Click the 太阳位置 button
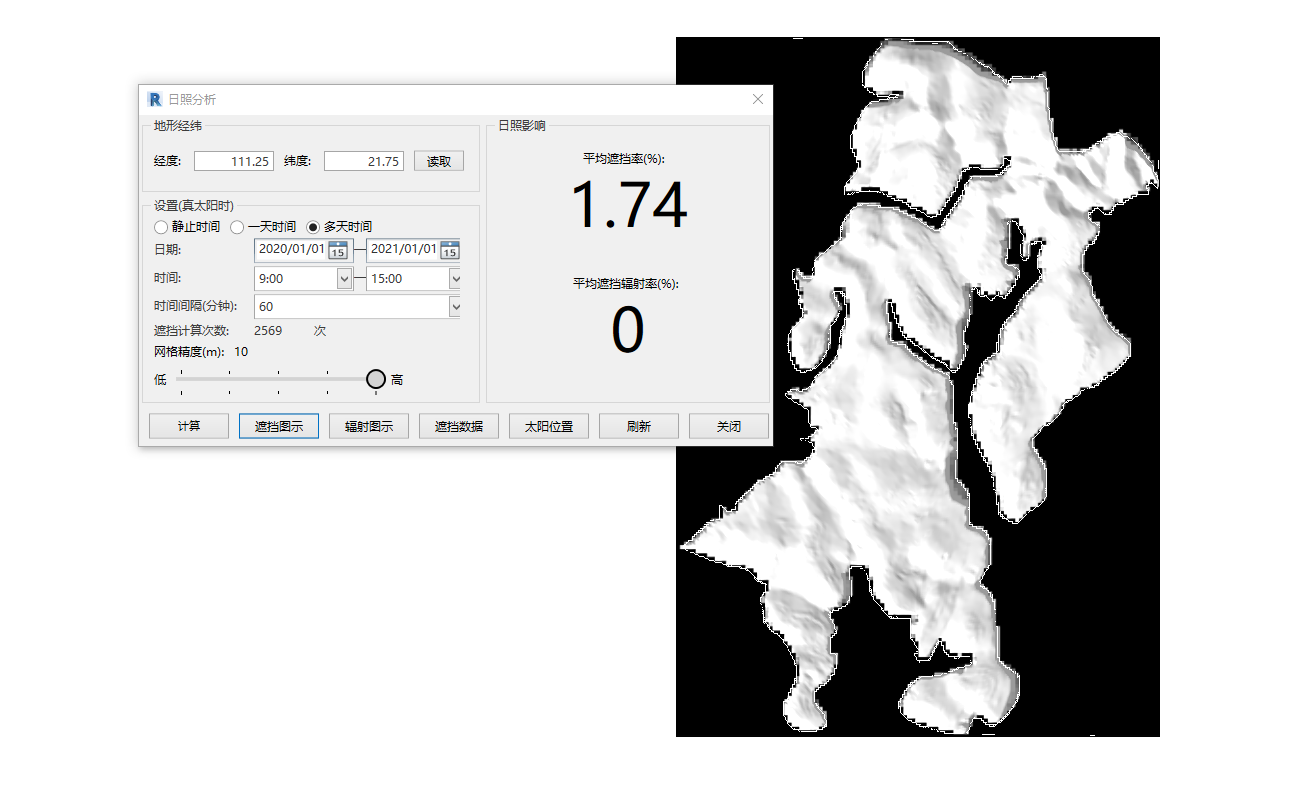This screenshot has height=802, width=1289. [x=549, y=426]
